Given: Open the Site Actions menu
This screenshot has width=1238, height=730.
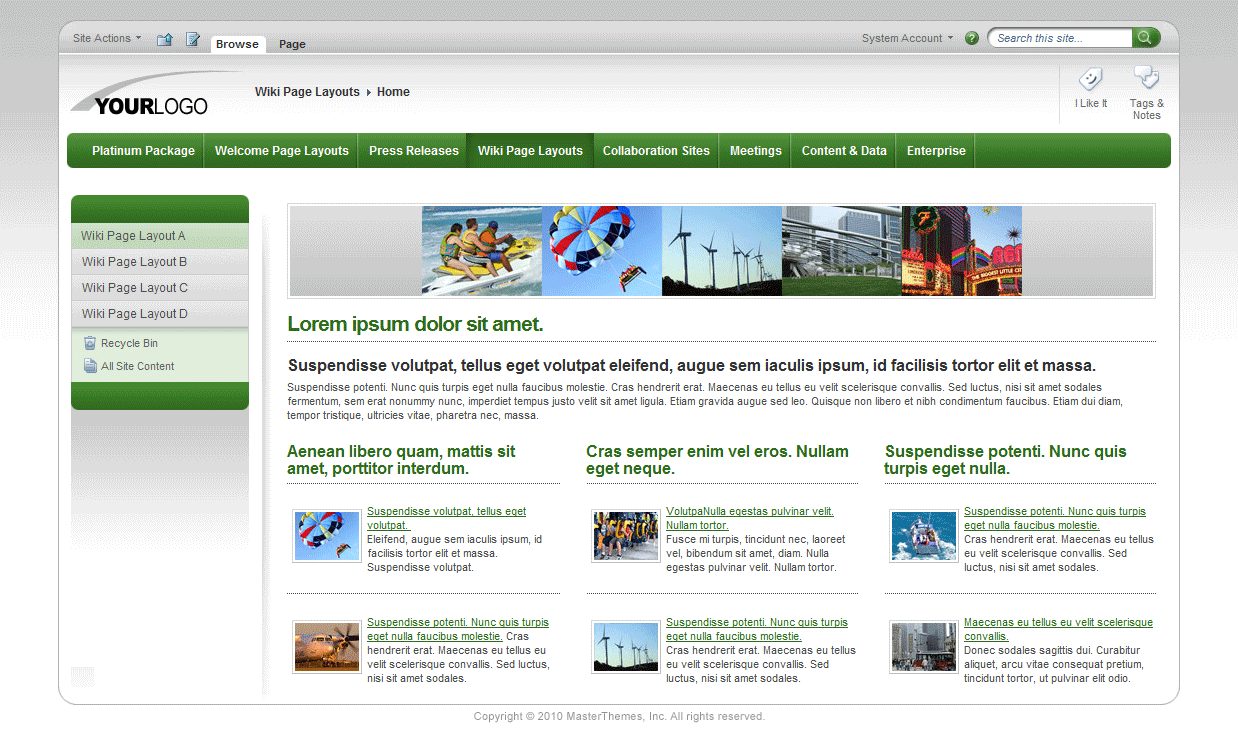Looking at the screenshot, I should coord(102,38).
